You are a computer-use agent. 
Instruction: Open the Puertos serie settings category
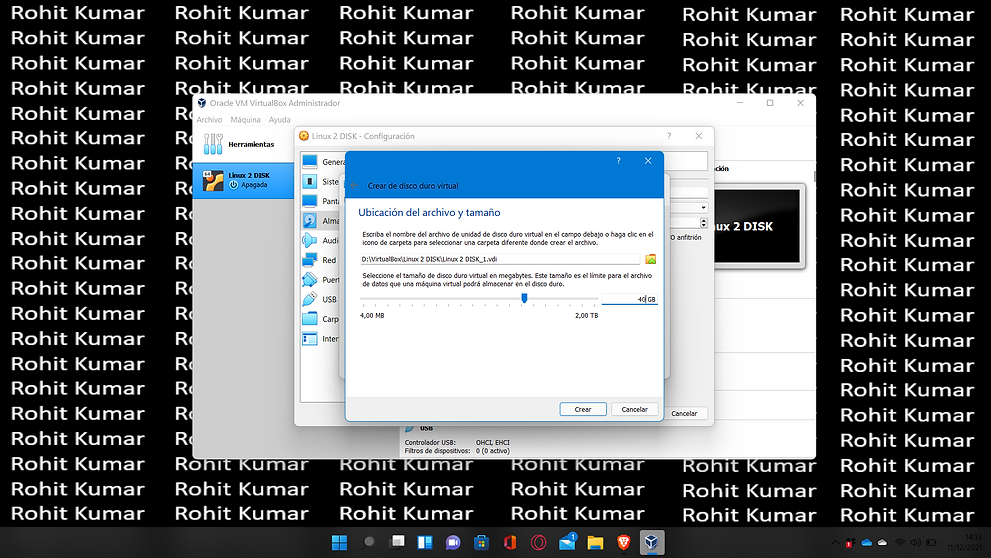click(323, 279)
